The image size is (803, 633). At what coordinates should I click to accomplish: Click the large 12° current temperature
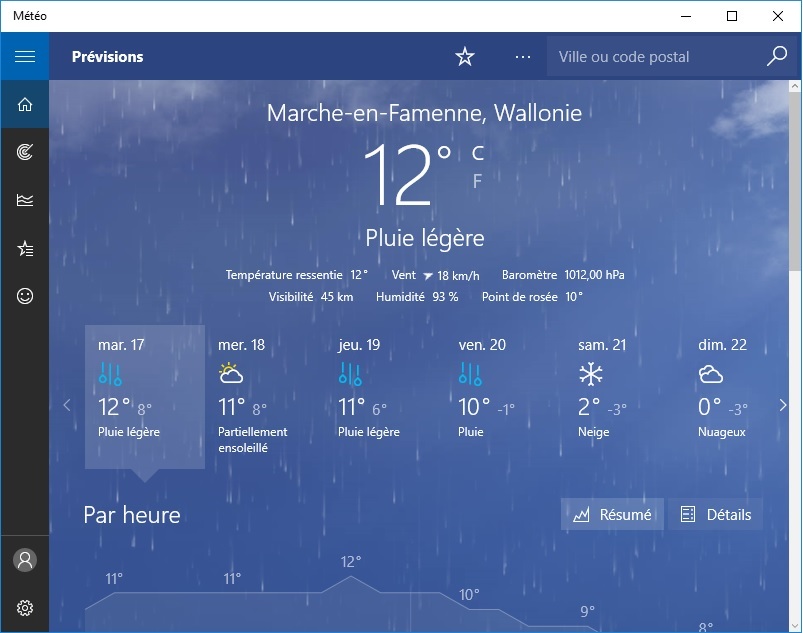[407, 175]
